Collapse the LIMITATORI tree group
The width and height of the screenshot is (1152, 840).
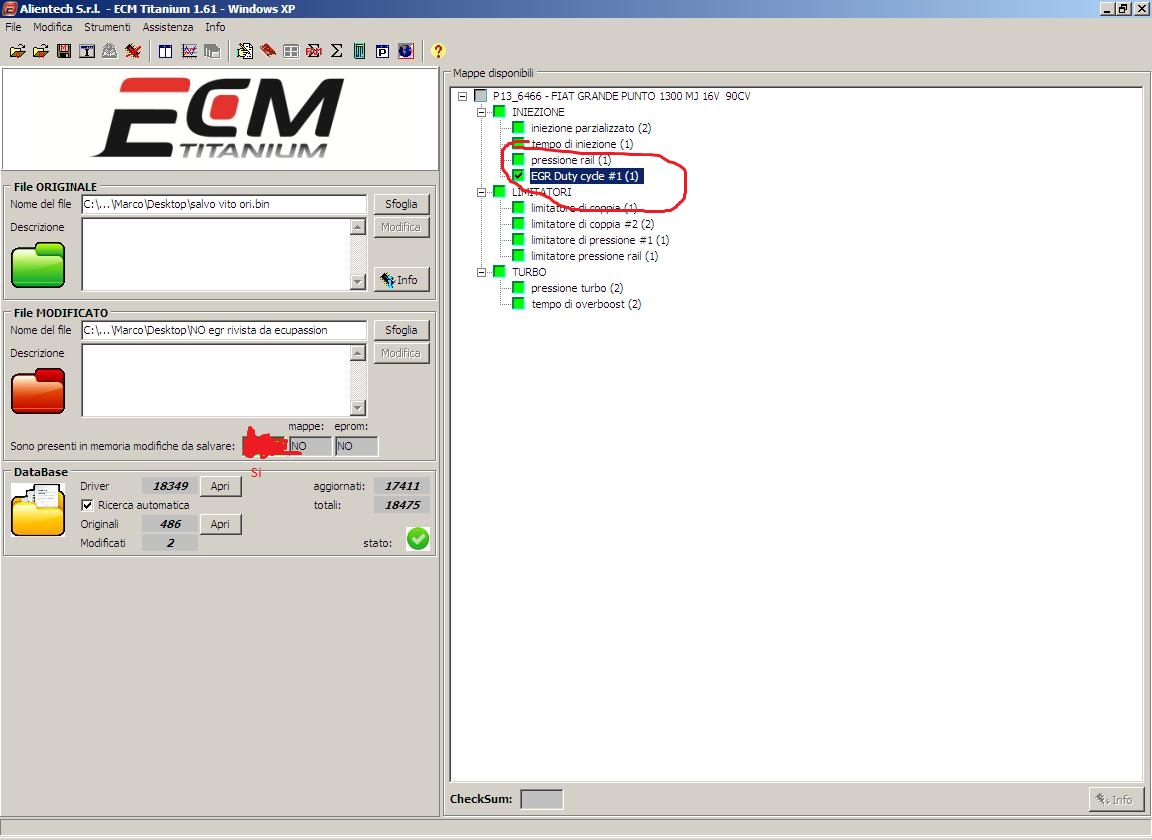[x=481, y=192]
